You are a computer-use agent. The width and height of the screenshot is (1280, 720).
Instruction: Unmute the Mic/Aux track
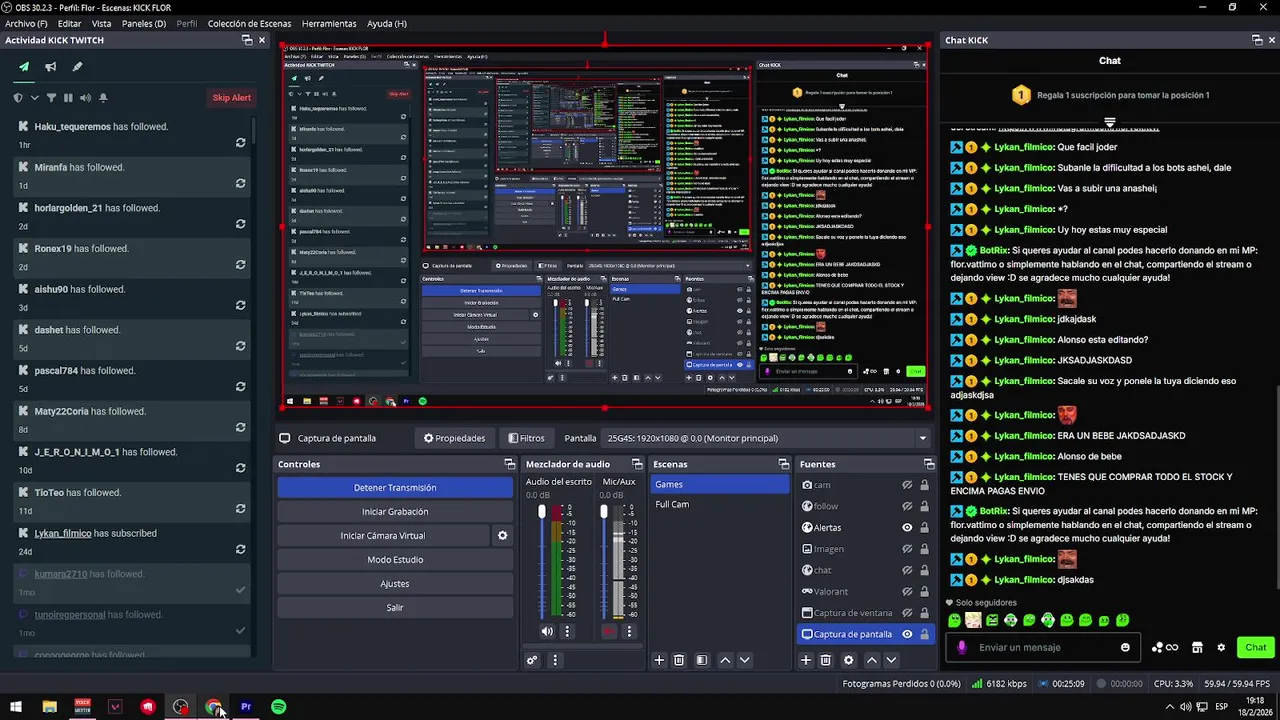pos(609,631)
